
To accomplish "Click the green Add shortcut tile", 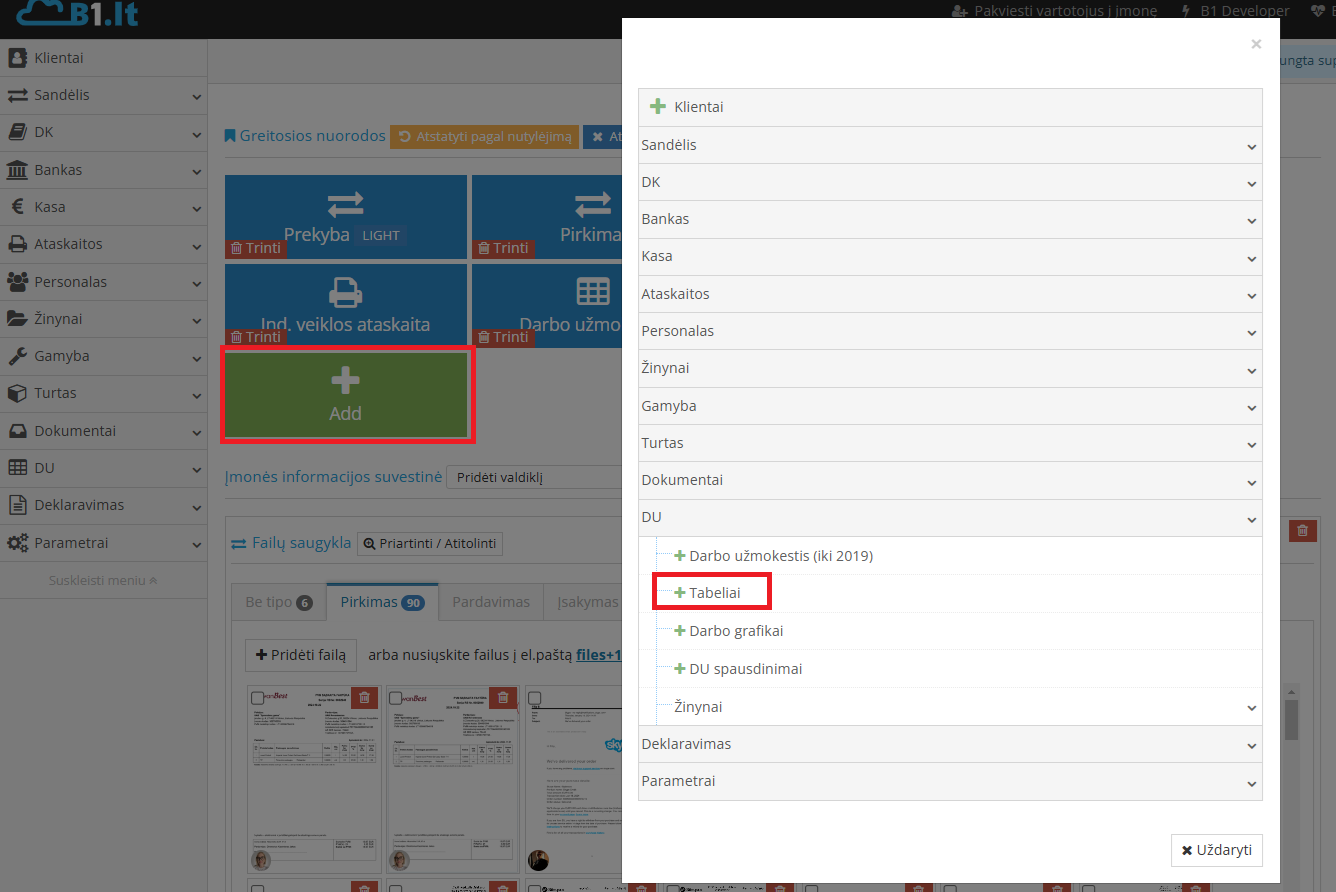I will coord(346,394).
